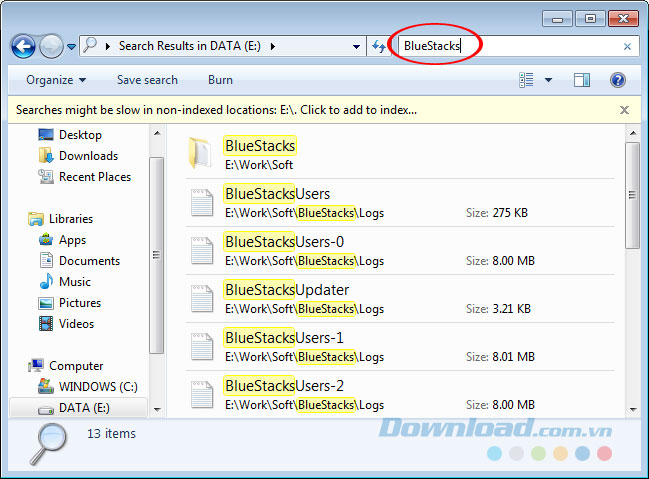The width and height of the screenshot is (649, 479).
Task: Select the BlueStacksUpdater file
Action: click(x=286, y=290)
